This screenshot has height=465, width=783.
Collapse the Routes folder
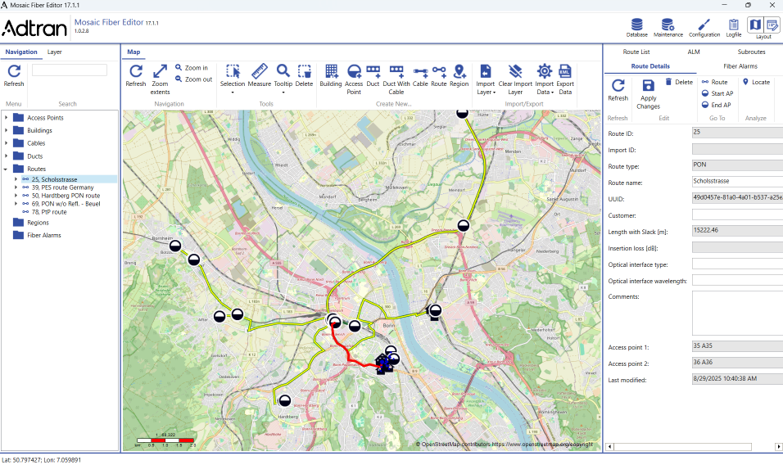pos(6,169)
